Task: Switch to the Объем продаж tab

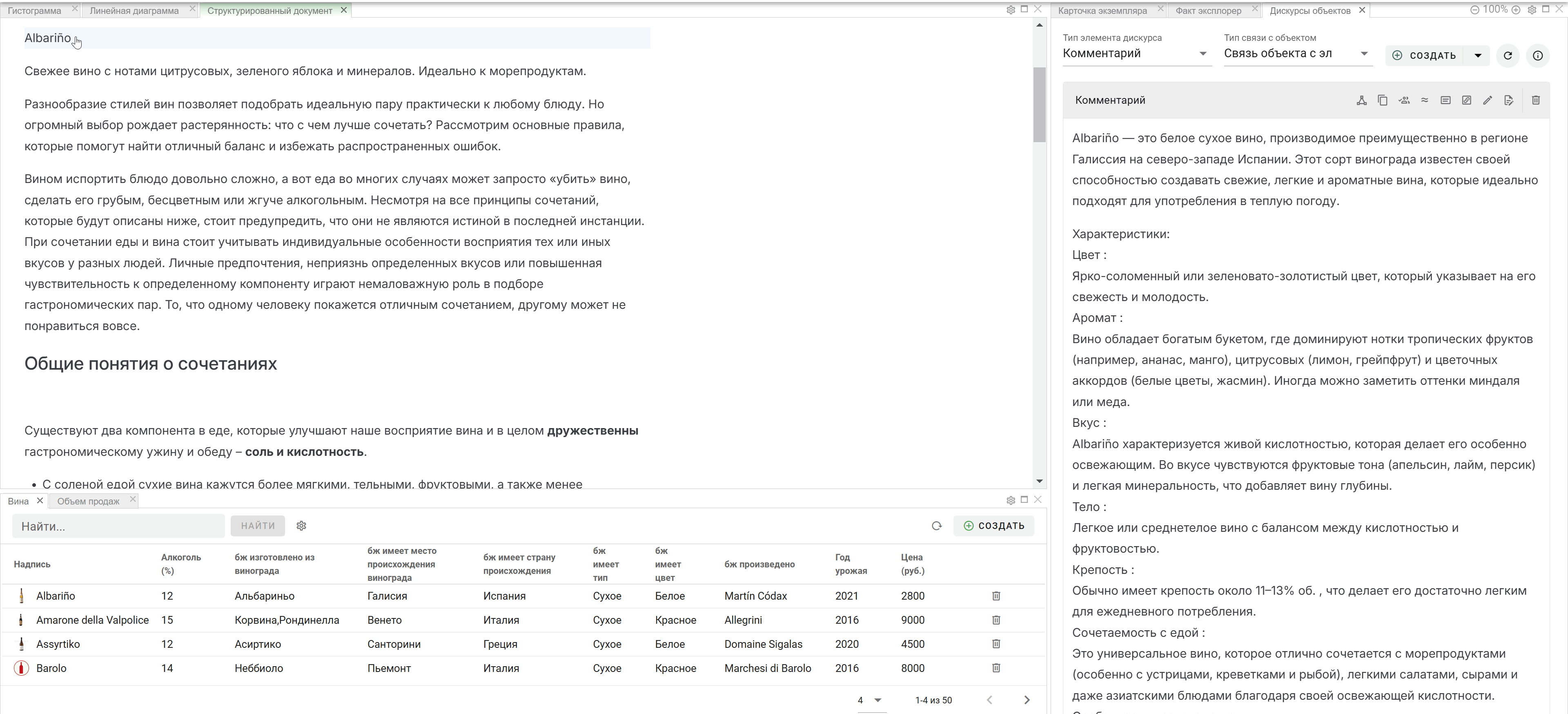Action: (x=88, y=501)
